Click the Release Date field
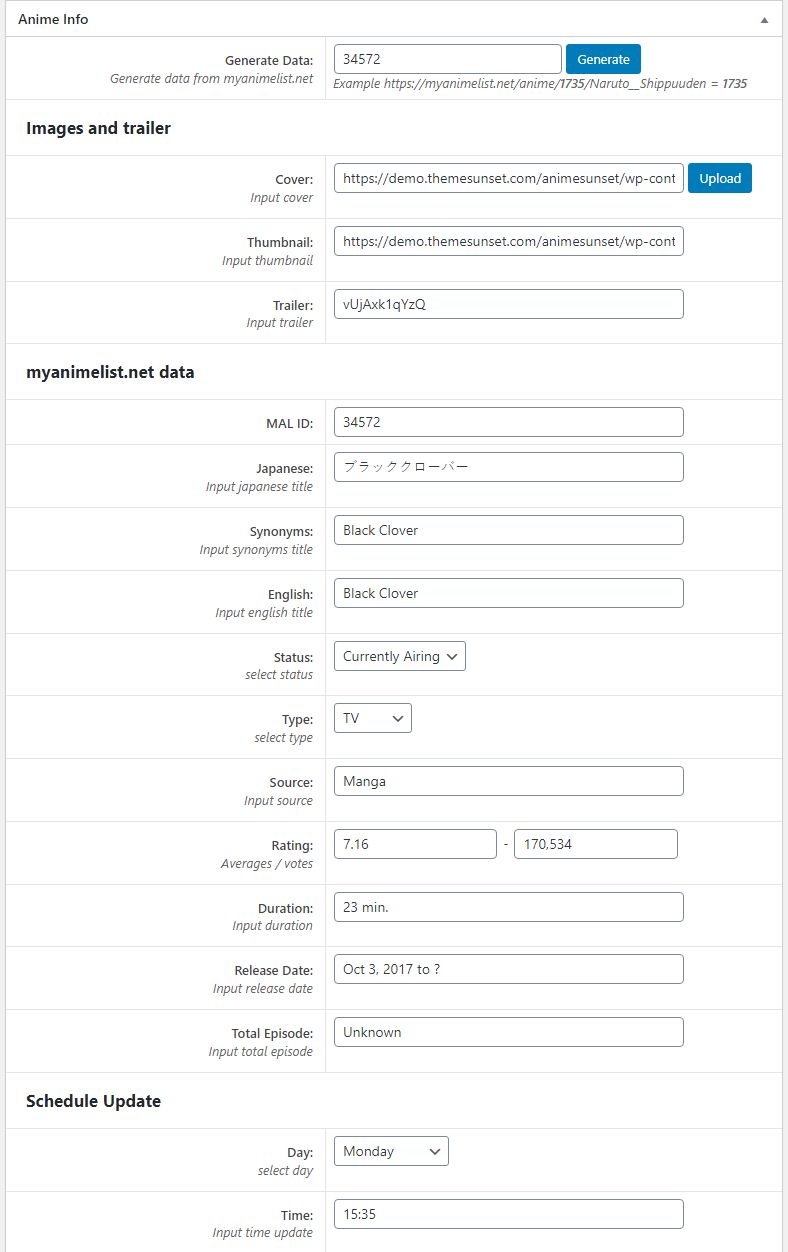The height and width of the screenshot is (1252, 788). pyautogui.click(x=508, y=969)
